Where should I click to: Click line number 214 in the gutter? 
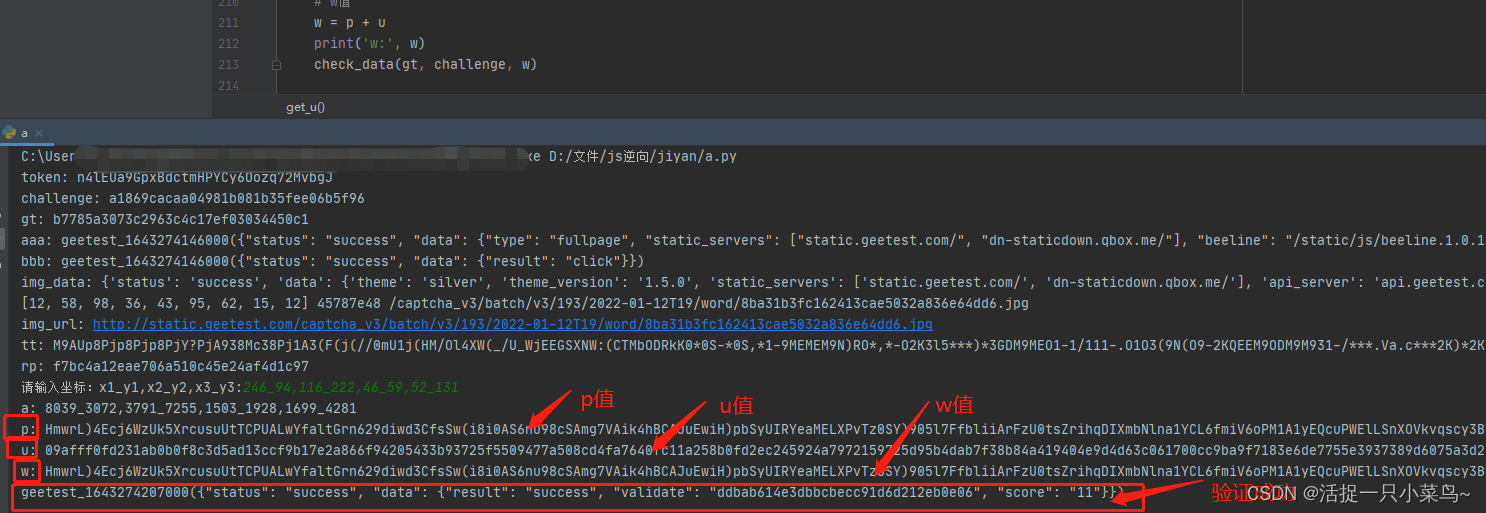[x=228, y=86]
